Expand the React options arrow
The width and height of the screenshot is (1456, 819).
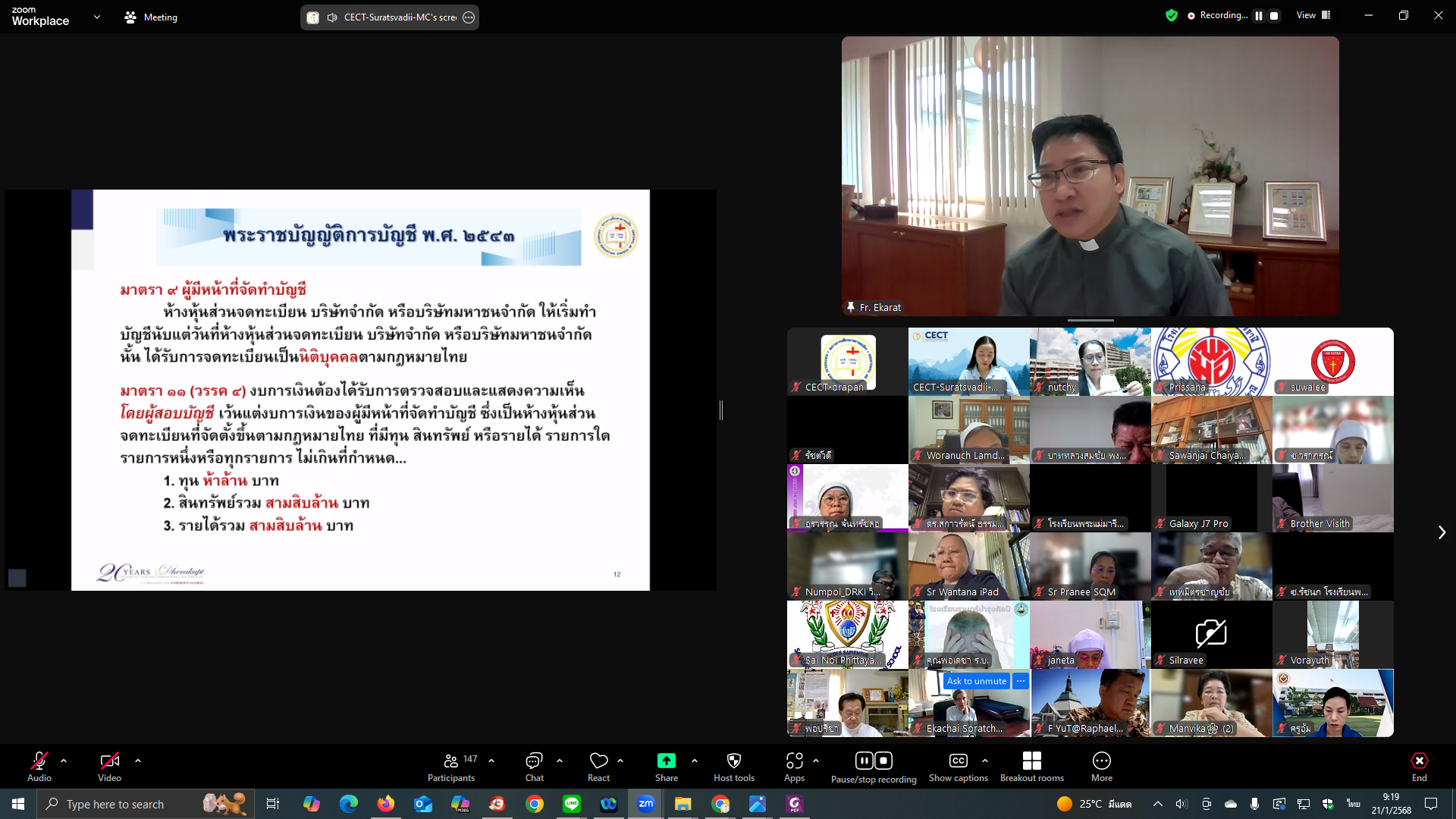(x=620, y=761)
